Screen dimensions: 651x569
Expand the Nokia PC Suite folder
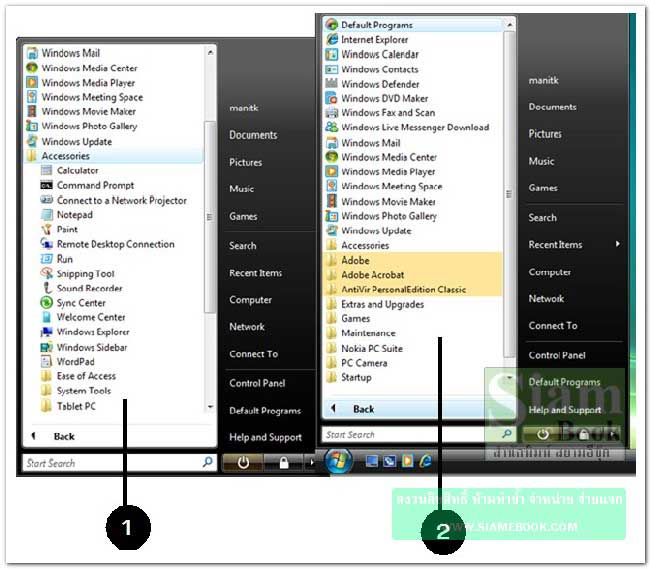365,348
